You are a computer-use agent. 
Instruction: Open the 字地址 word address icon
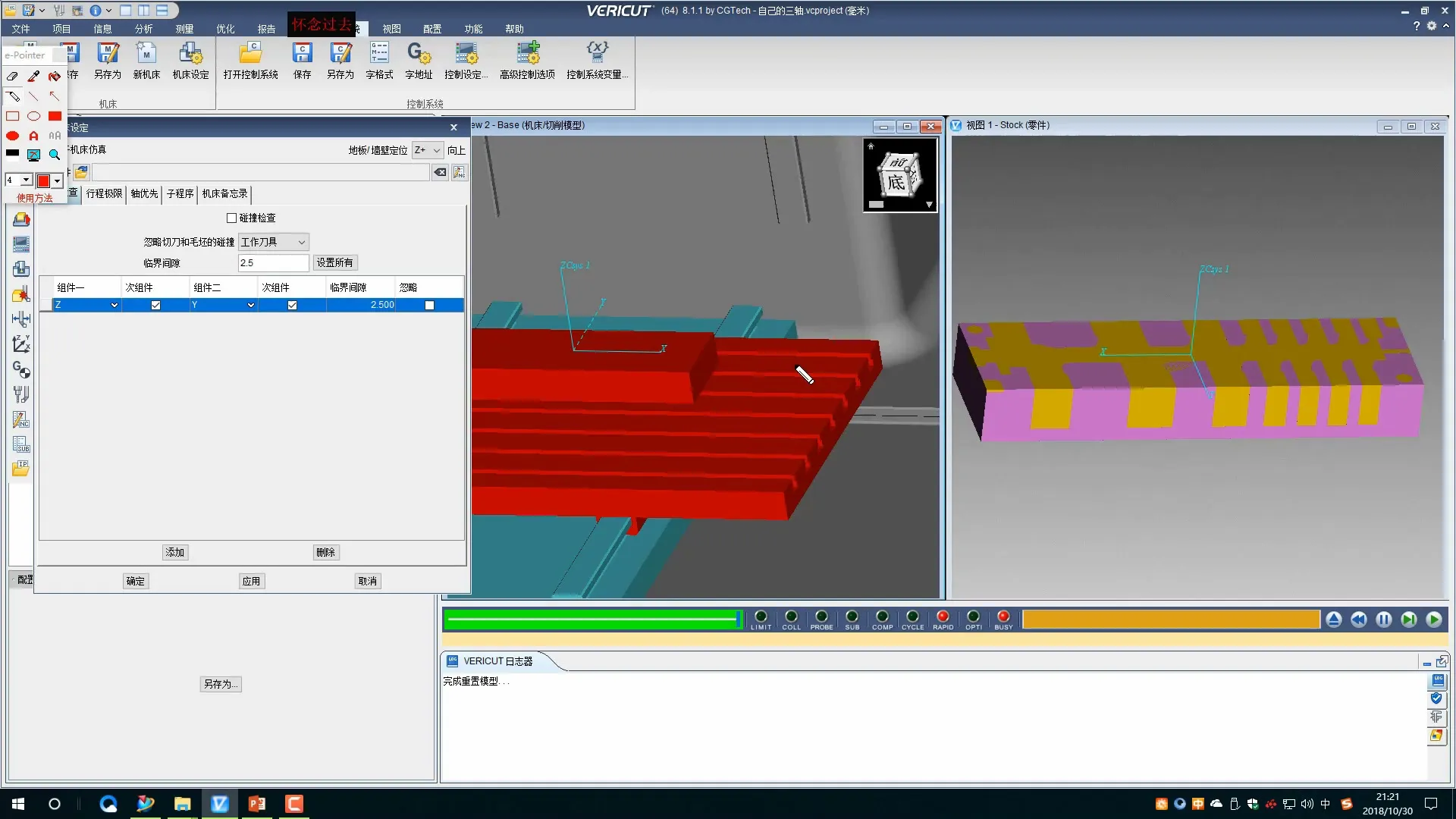tap(418, 53)
